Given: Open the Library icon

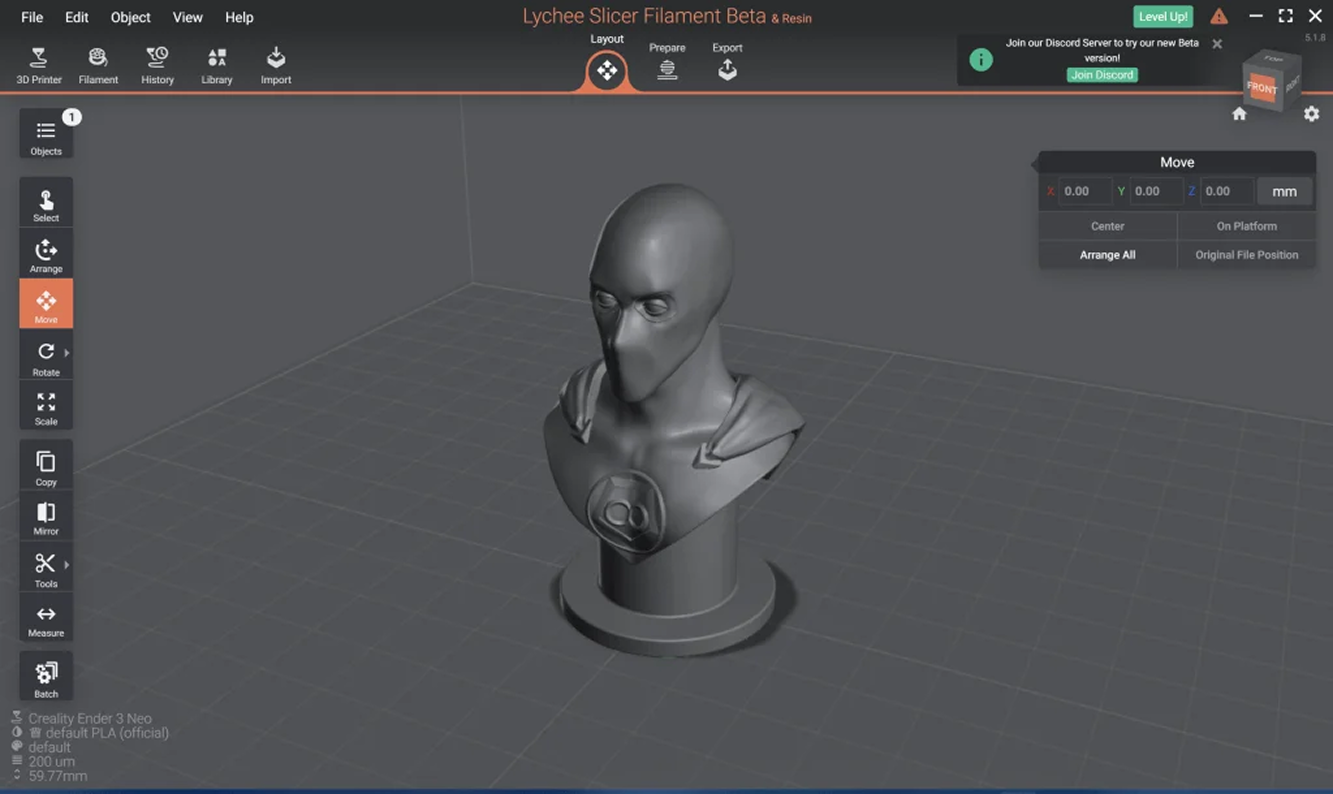Looking at the screenshot, I should click(x=216, y=65).
